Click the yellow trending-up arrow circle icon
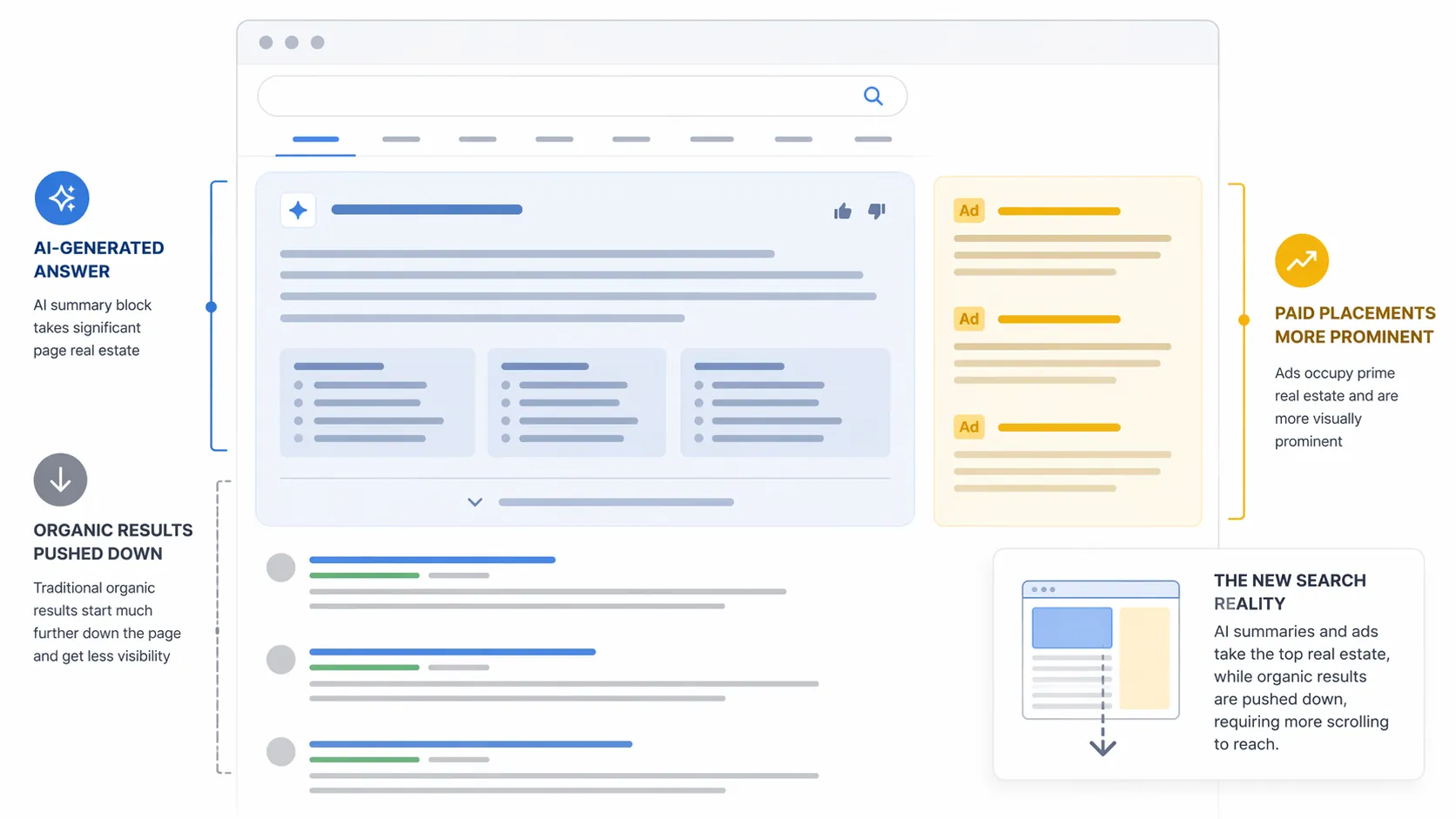Screen dimensions: 1456x819 1301,260
